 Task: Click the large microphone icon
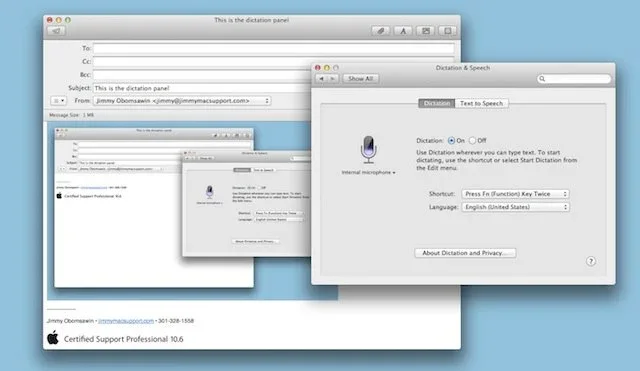pos(369,149)
